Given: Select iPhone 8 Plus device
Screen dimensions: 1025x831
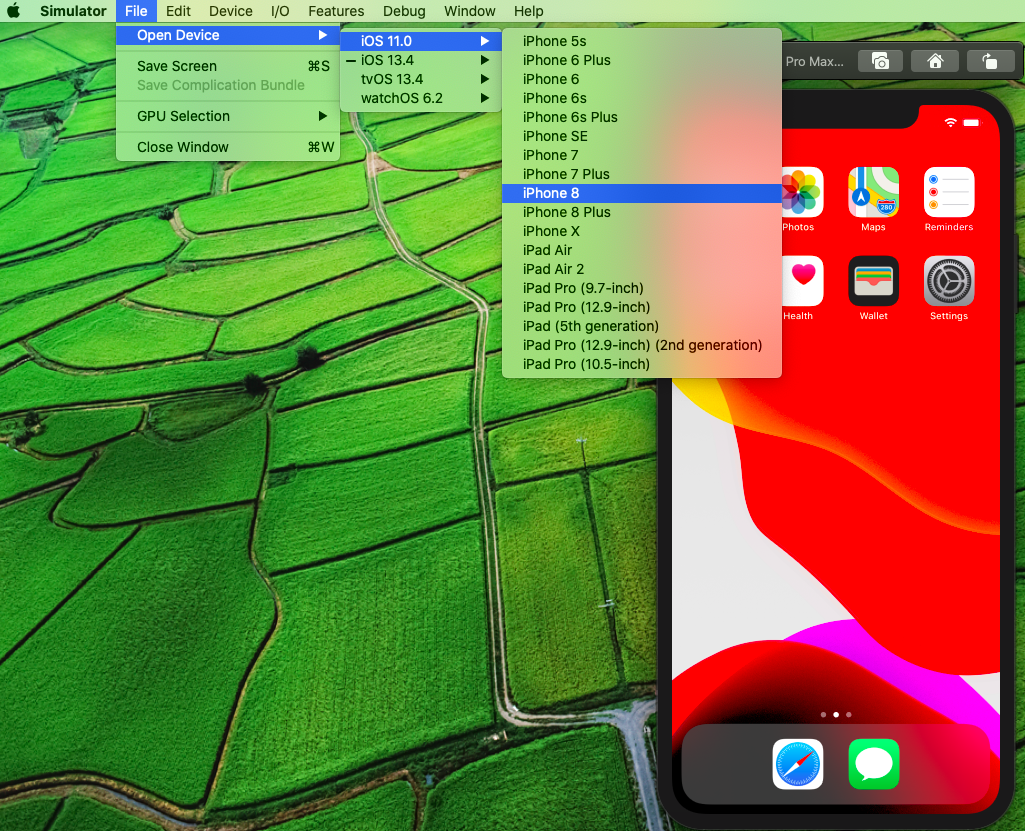Looking at the screenshot, I should point(641,212).
